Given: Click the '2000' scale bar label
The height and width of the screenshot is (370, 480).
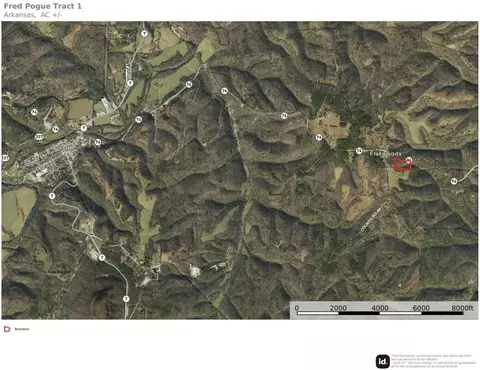Looking at the screenshot, I should (338, 308).
